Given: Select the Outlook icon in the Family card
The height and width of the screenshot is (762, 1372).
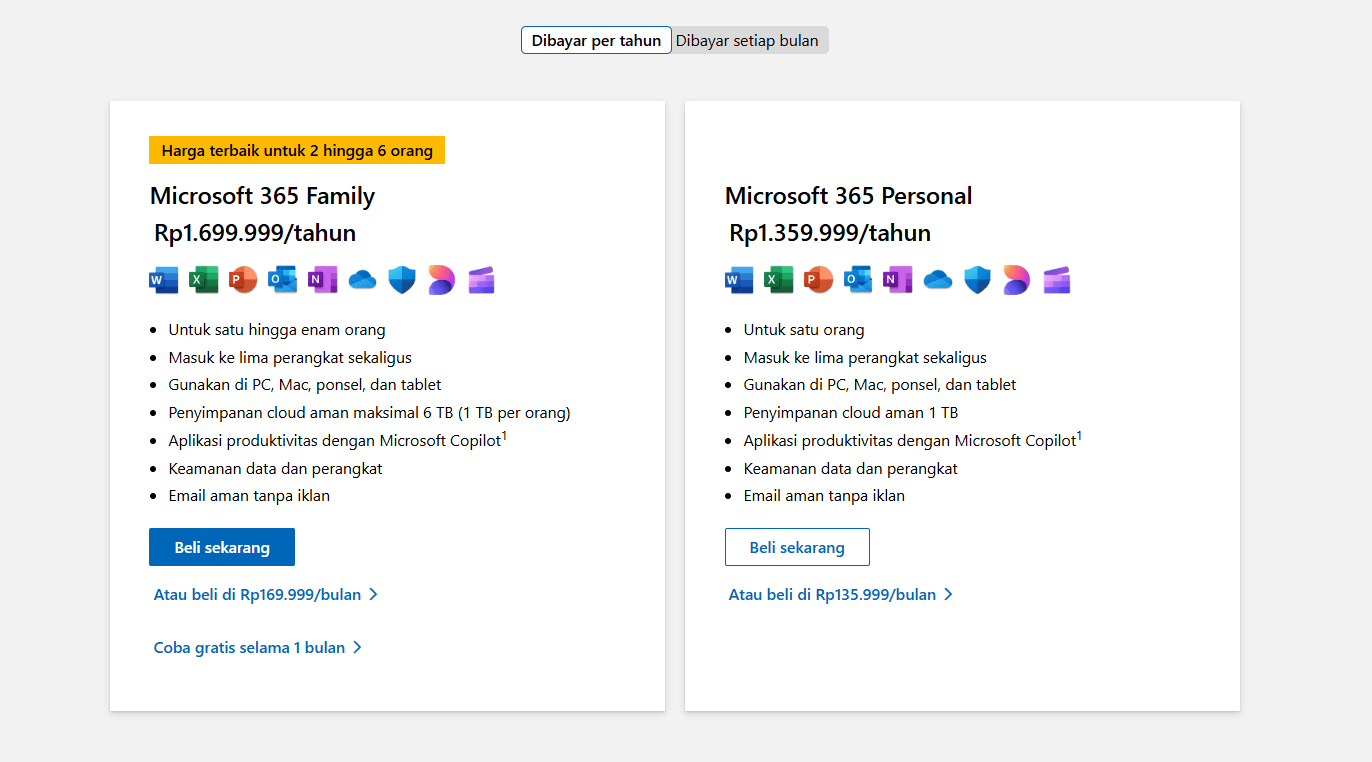Looking at the screenshot, I should [282, 280].
